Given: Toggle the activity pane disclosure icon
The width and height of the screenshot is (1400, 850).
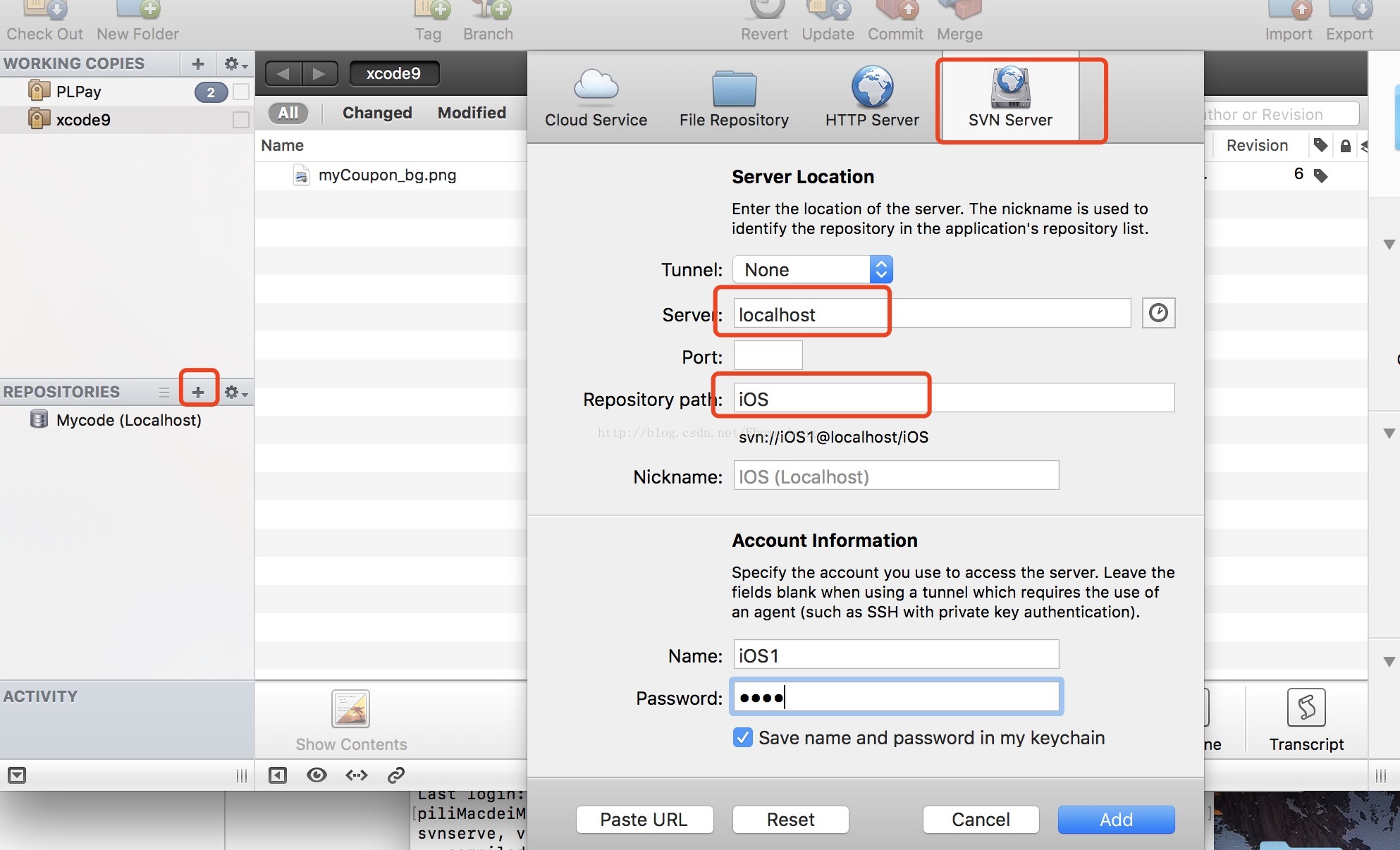Looking at the screenshot, I should pos(17,775).
